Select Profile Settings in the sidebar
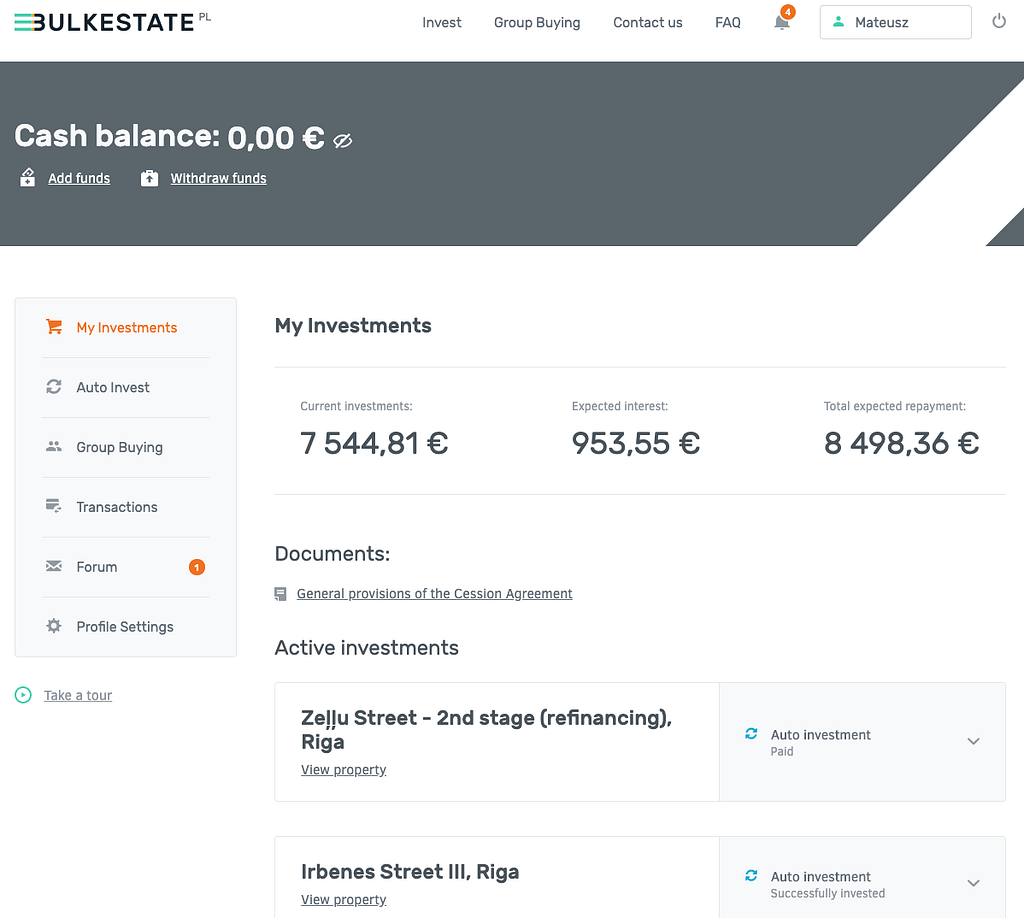This screenshot has height=918, width=1024. pos(125,627)
